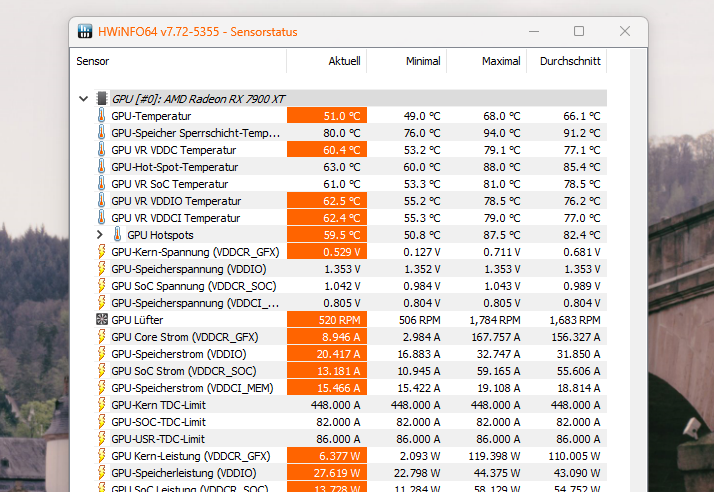
Task: Click thermometer icon of GPU VR VDDCI Temperatur
Action: click(x=102, y=218)
